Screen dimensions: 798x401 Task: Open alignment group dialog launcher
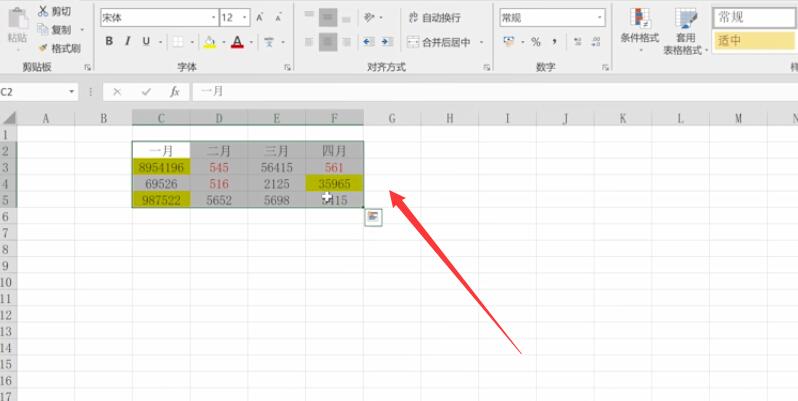pos(487,67)
